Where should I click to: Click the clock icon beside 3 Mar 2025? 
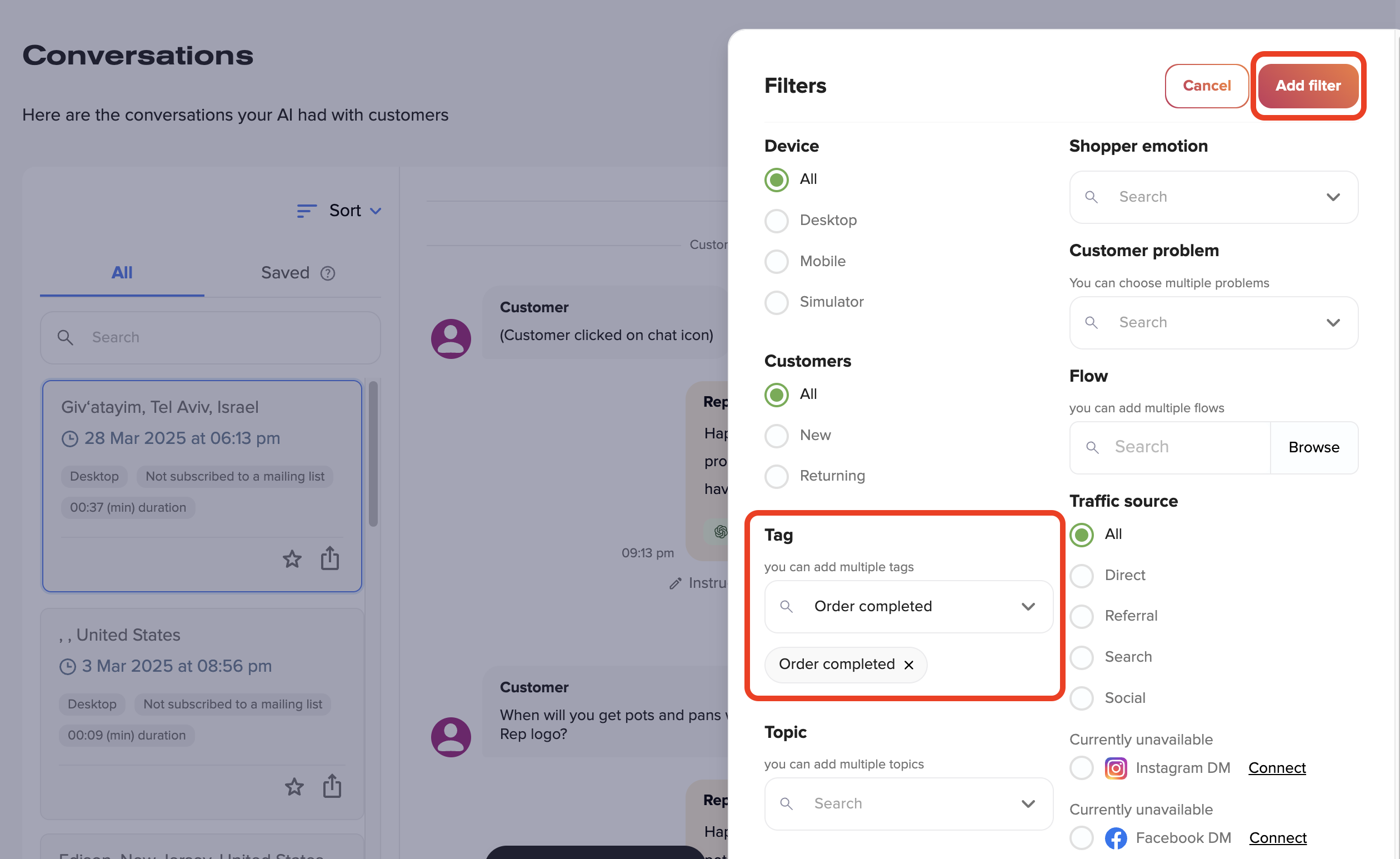(68, 666)
